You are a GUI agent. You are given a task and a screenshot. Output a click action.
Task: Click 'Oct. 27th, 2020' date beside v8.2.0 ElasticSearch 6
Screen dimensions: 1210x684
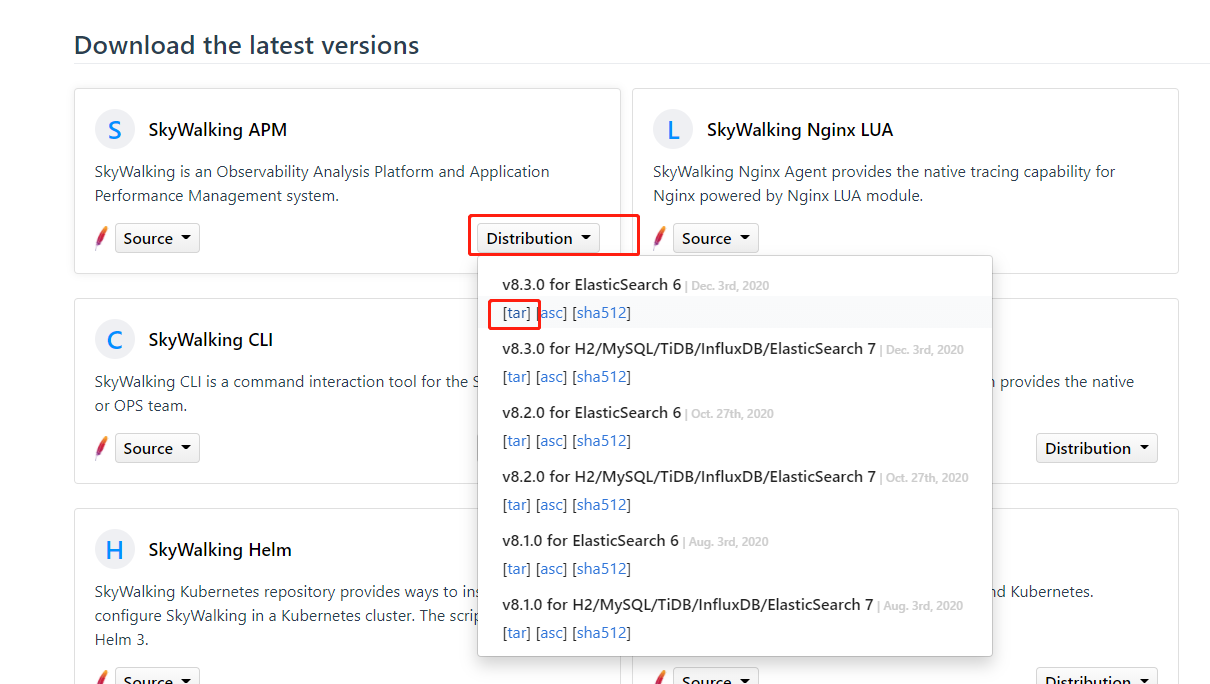coord(732,414)
